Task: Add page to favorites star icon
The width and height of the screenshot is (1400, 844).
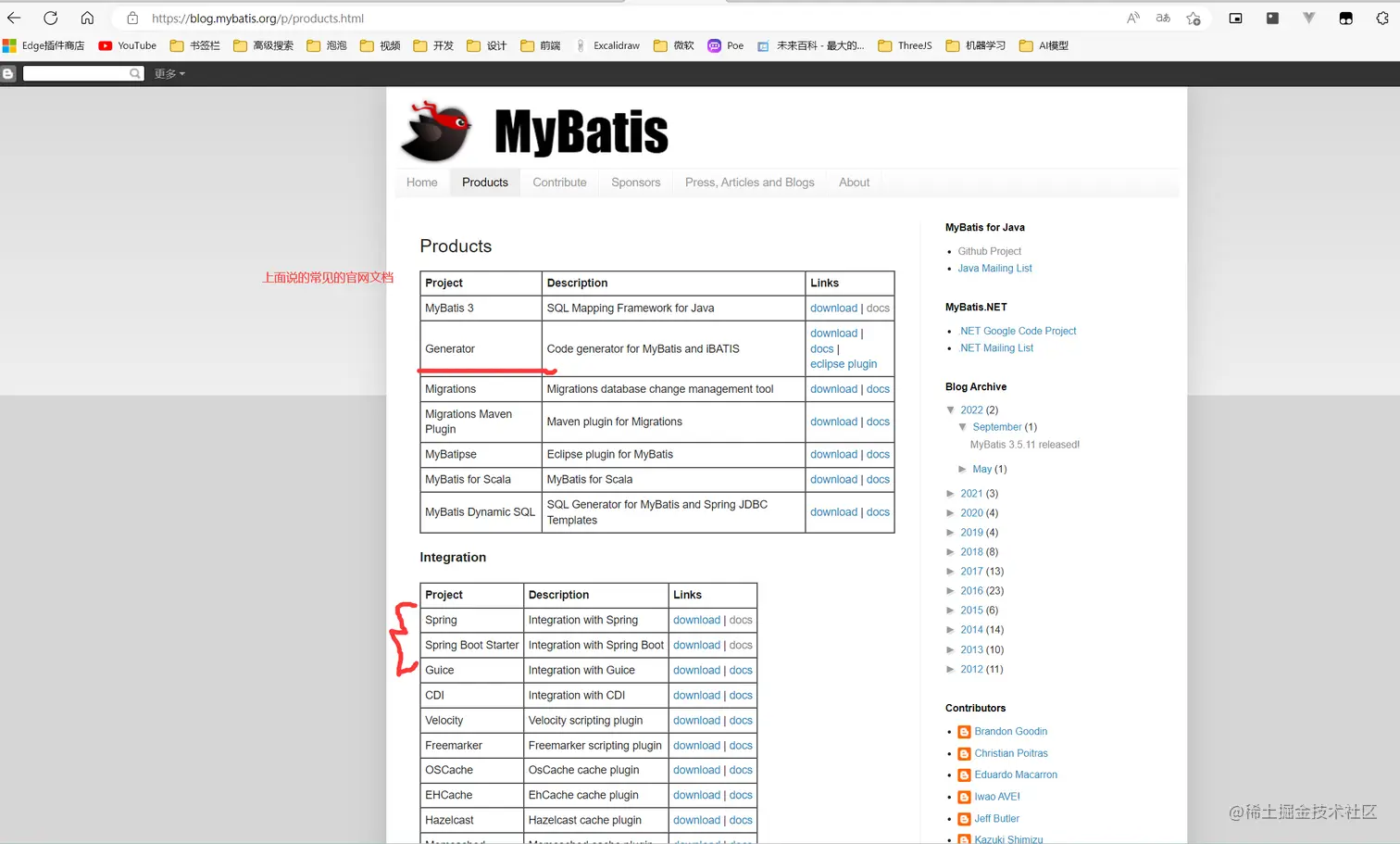Action: click(x=1194, y=18)
